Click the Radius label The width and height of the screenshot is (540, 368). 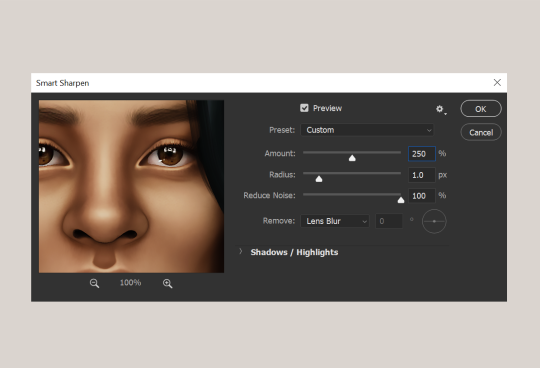click(x=282, y=175)
